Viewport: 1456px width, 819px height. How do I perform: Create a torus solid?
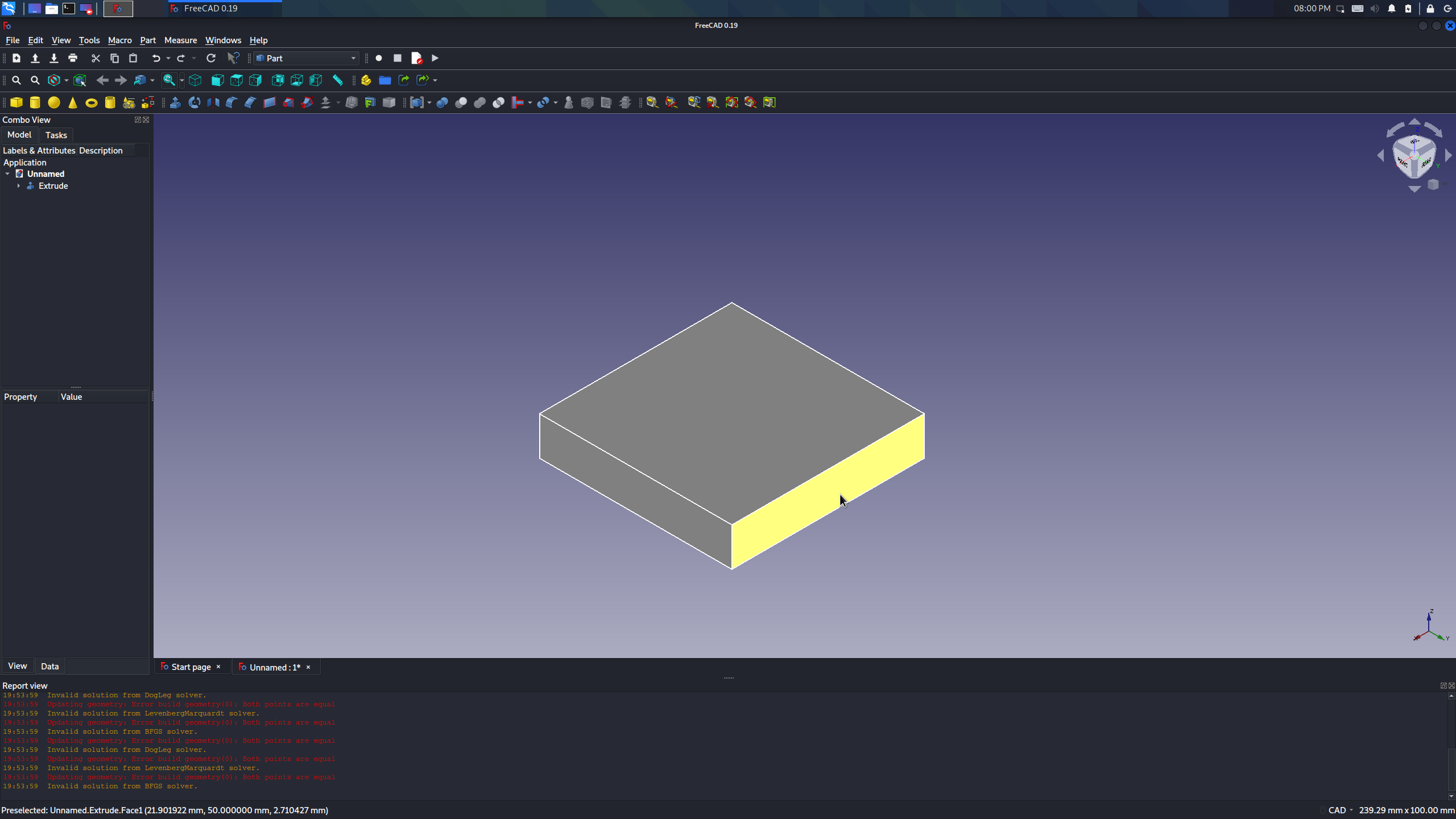pyautogui.click(x=92, y=102)
